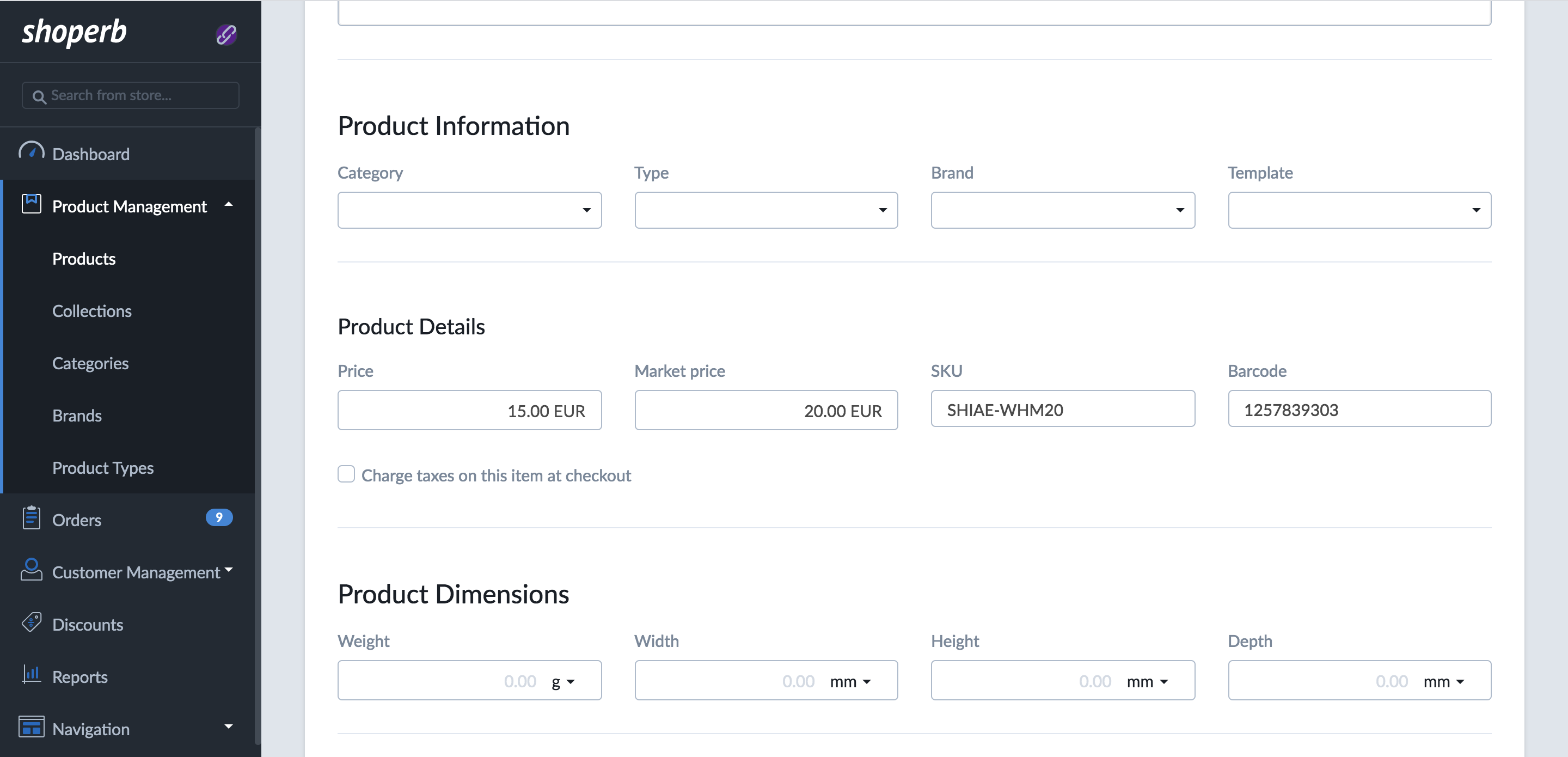The height and width of the screenshot is (757, 1568).
Task: Open the Category dropdown
Action: click(x=469, y=210)
